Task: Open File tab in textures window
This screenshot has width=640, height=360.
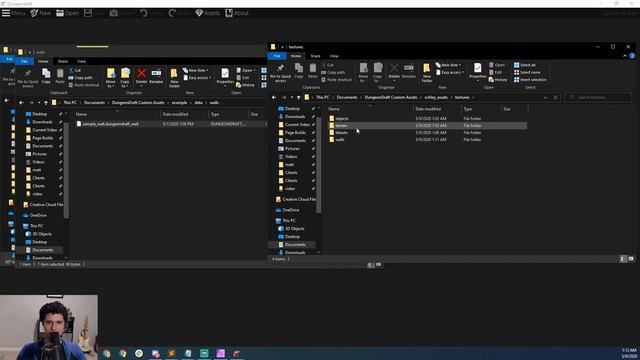Action: pyautogui.click(x=277, y=56)
